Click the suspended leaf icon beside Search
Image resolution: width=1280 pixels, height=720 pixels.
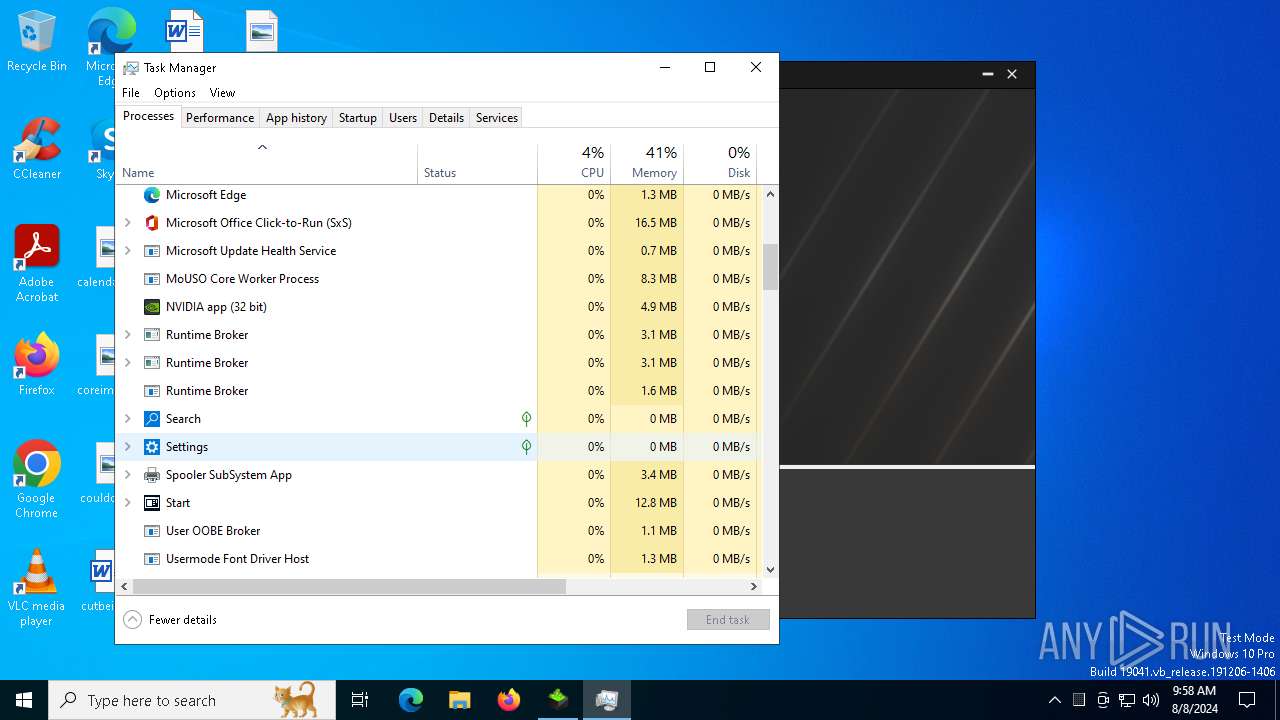point(526,419)
